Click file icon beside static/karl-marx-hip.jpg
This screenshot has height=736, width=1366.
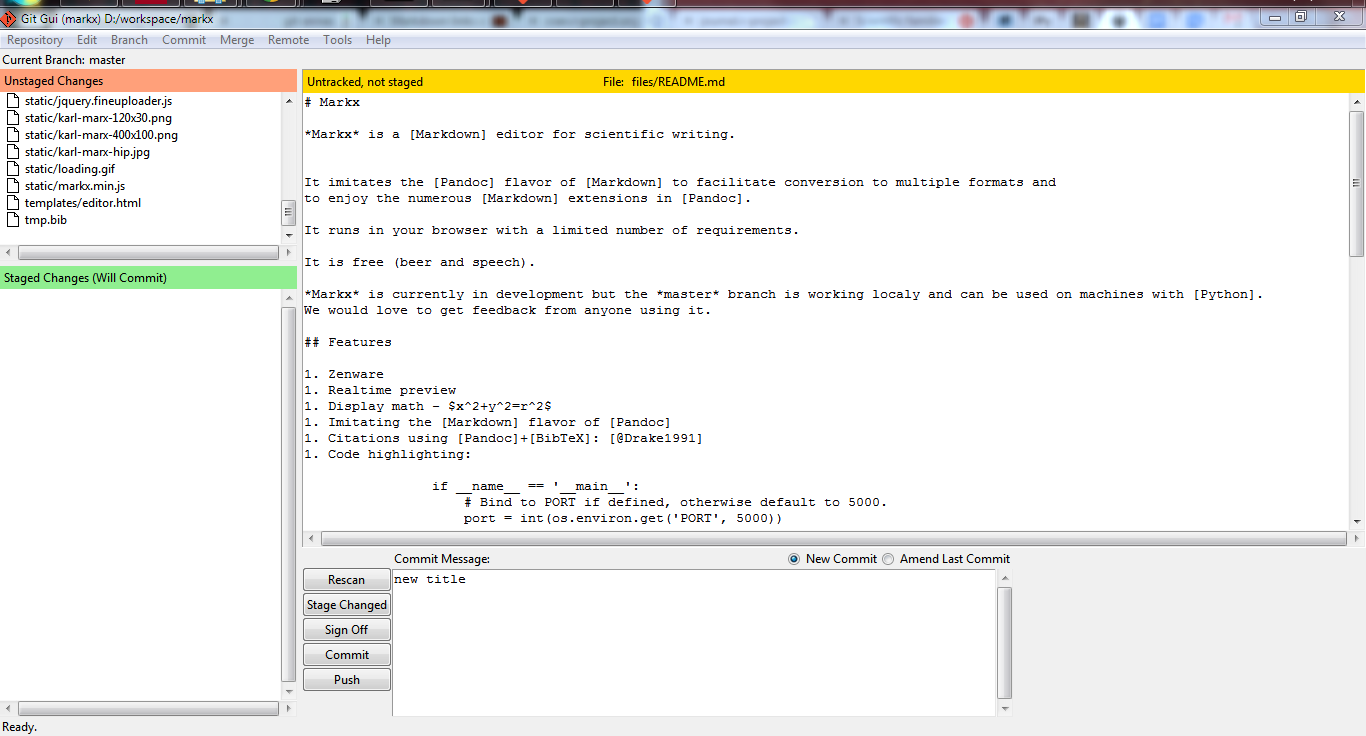coord(13,152)
